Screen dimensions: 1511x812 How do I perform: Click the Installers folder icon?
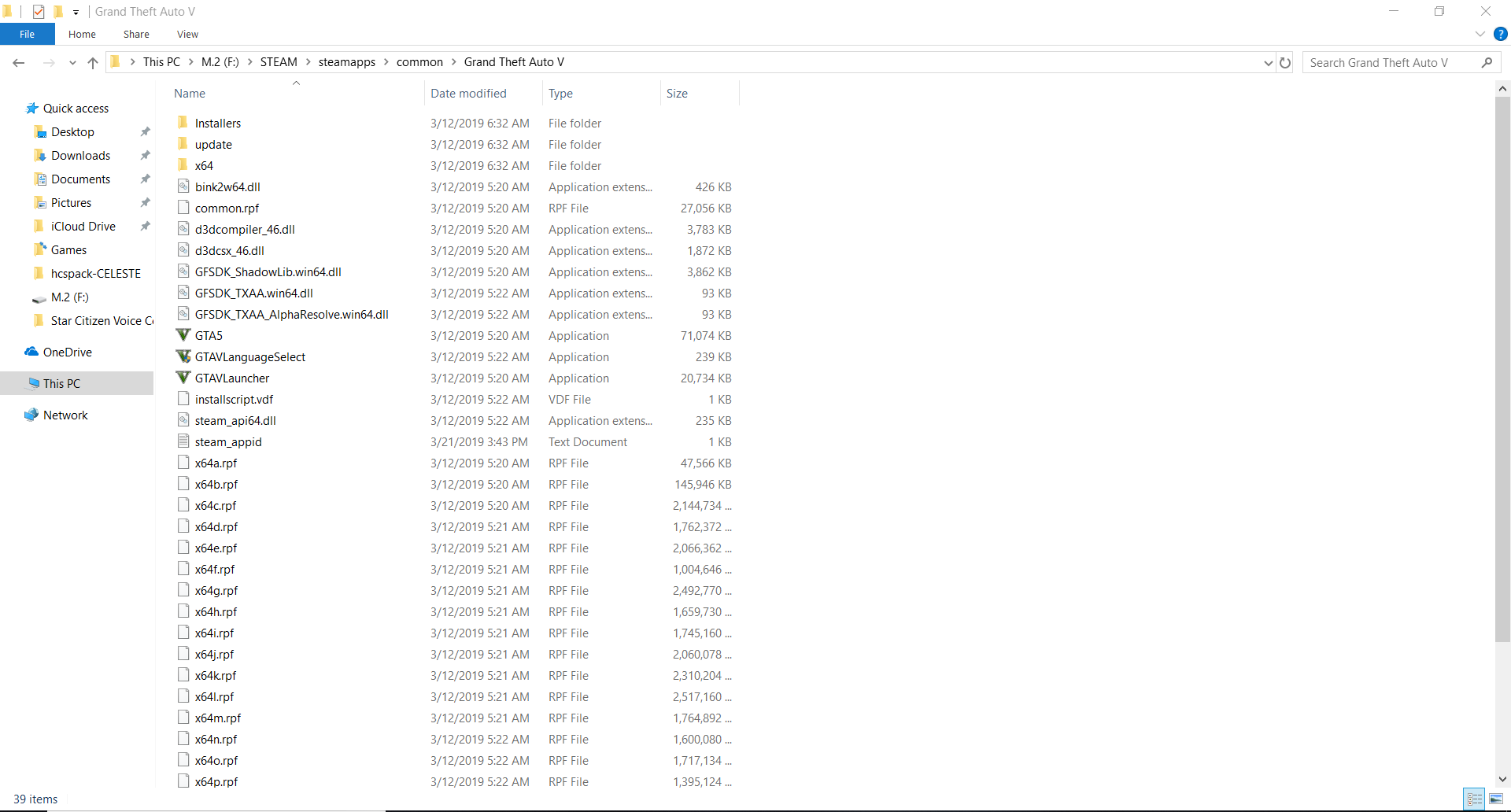(183, 122)
